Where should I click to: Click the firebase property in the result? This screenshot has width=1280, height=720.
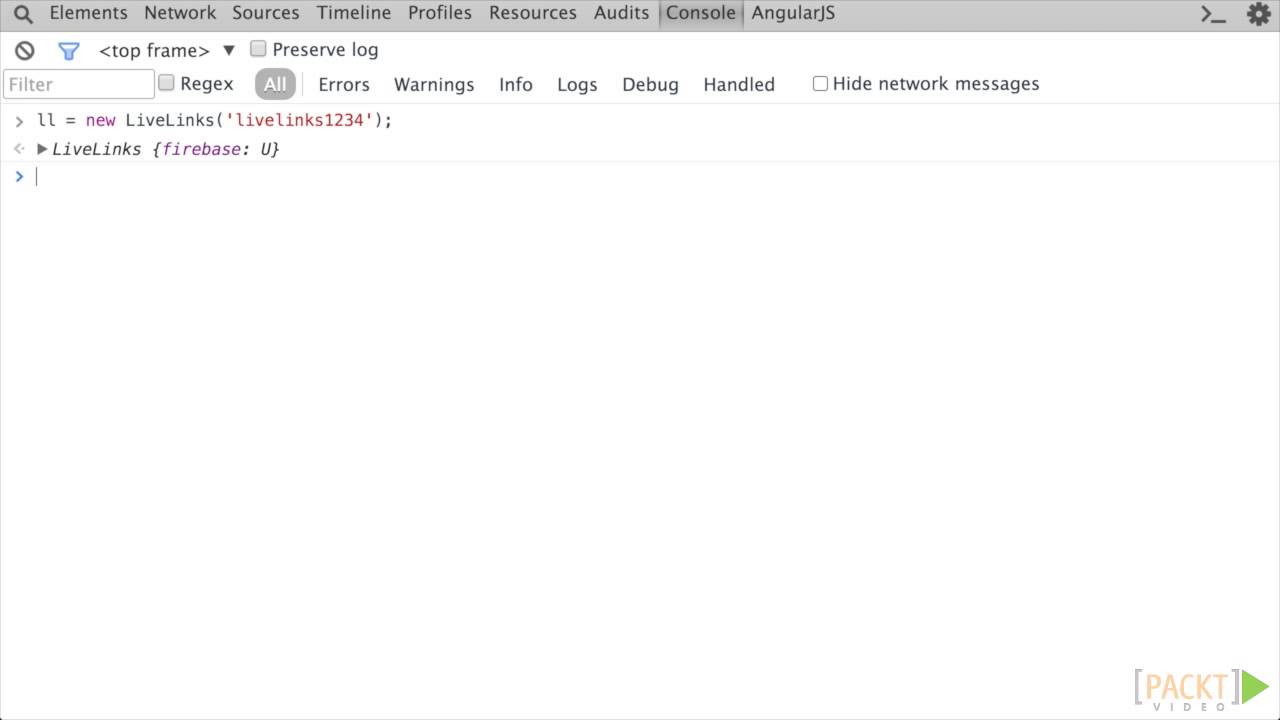coord(201,149)
